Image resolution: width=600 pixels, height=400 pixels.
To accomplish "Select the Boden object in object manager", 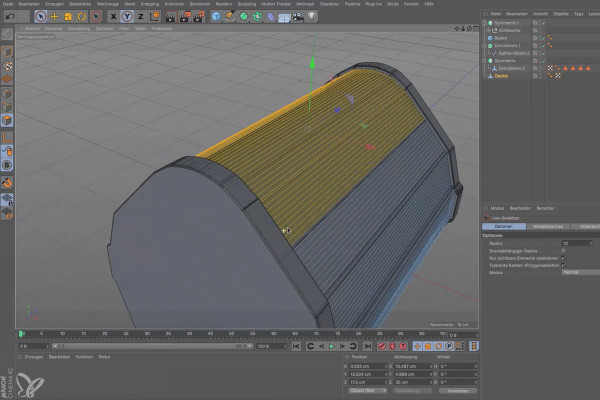I will [501, 38].
